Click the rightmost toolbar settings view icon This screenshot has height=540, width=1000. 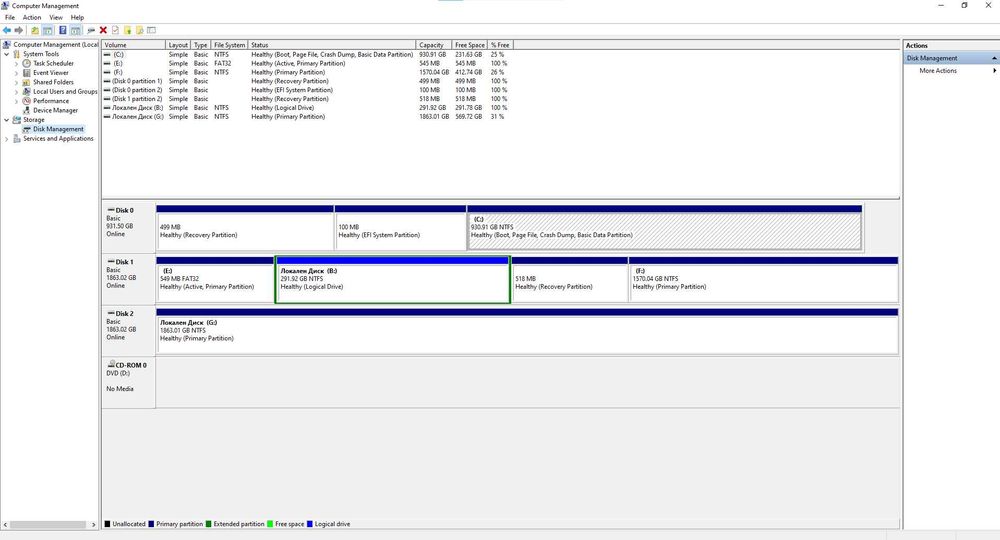(151, 30)
